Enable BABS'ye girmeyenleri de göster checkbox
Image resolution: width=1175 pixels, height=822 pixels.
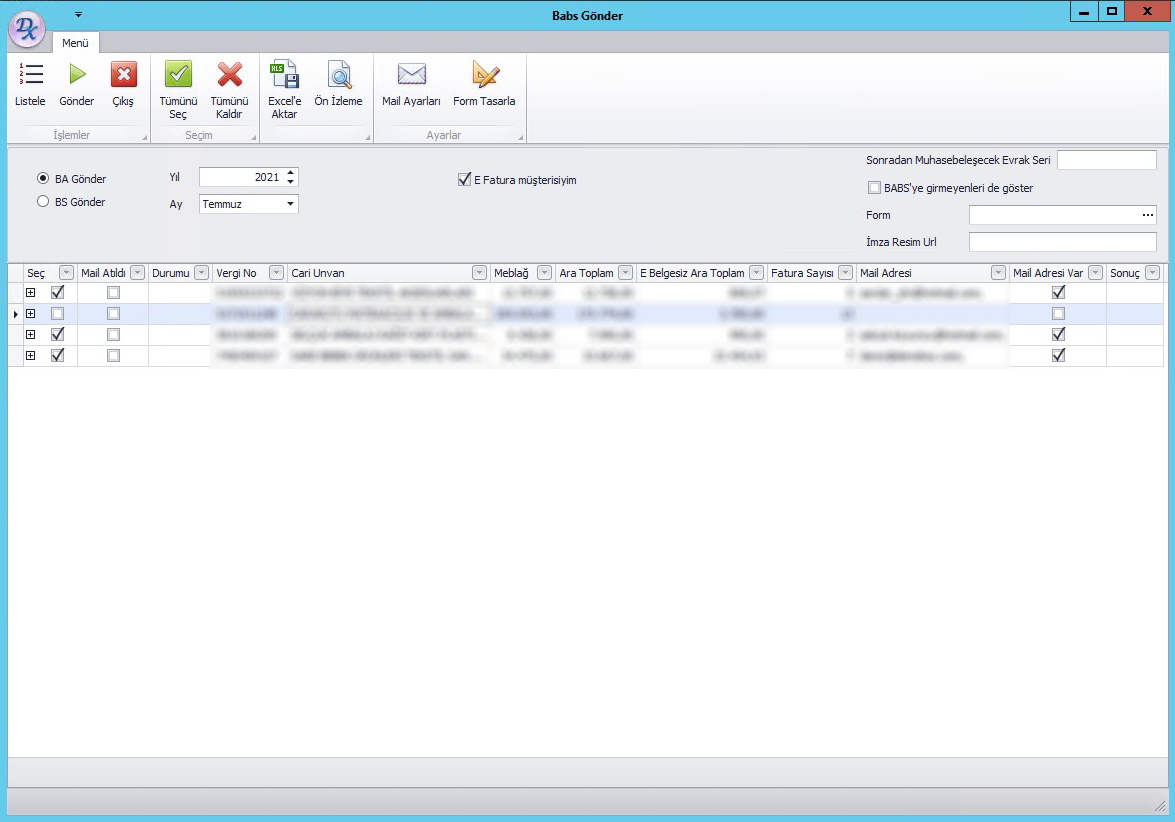(x=874, y=188)
